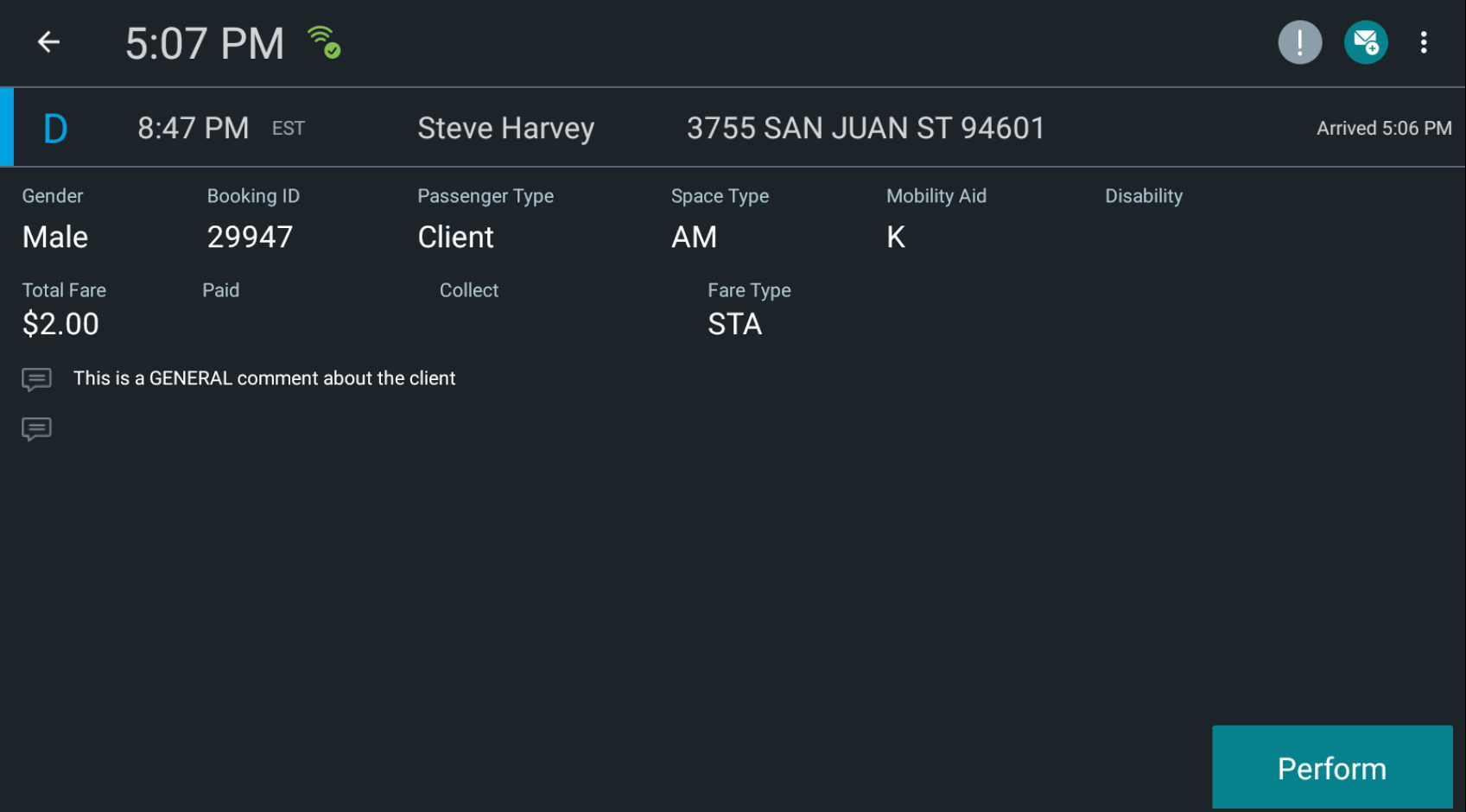This screenshot has width=1466, height=812.
Task: Open address 3755 SAN JUAN ST 94601
Action: (864, 127)
